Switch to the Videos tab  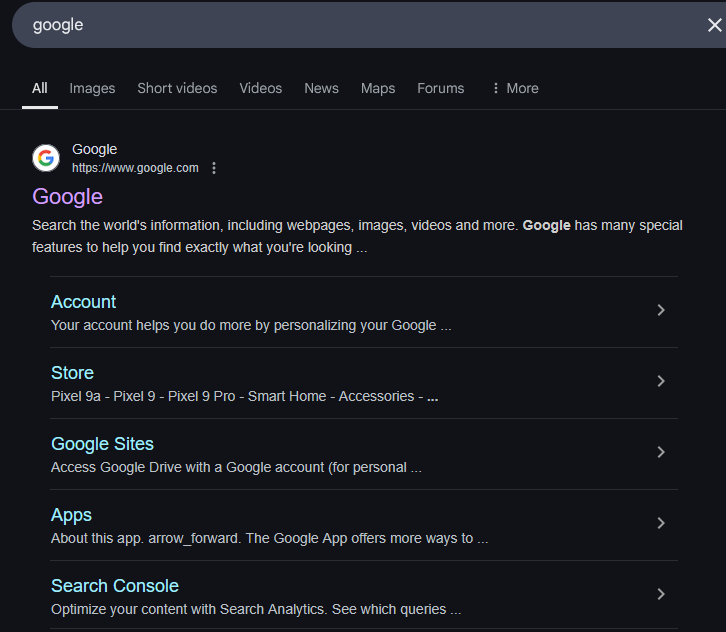pyautogui.click(x=261, y=88)
